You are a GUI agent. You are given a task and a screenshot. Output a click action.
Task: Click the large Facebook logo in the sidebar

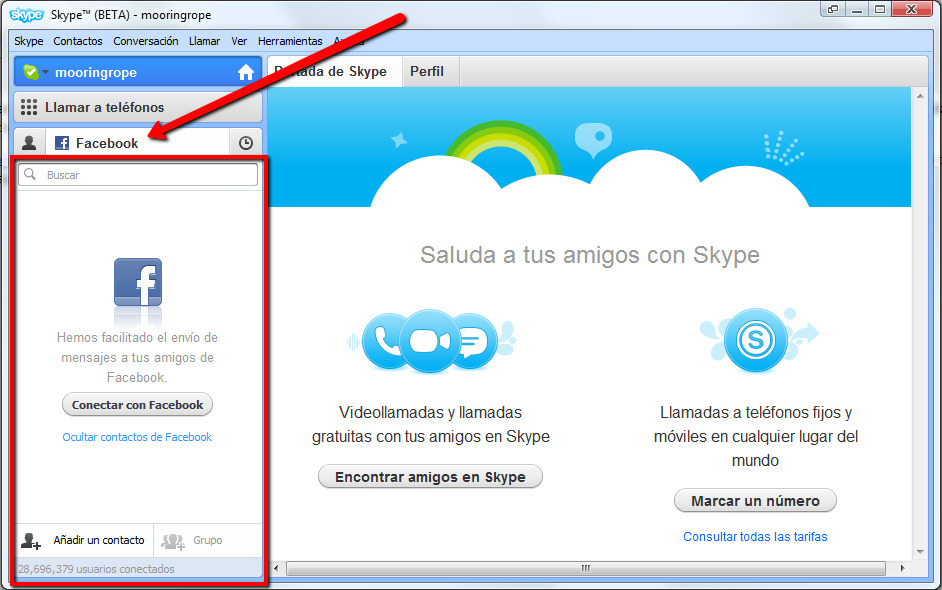[137, 283]
